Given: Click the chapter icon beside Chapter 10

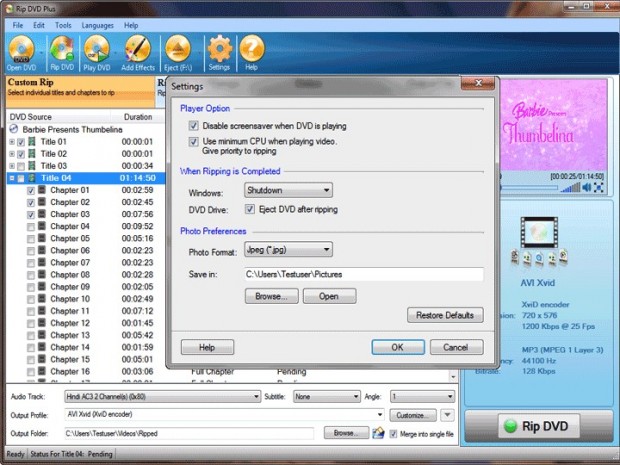Looking at the screenshot, I should (42, 299).
